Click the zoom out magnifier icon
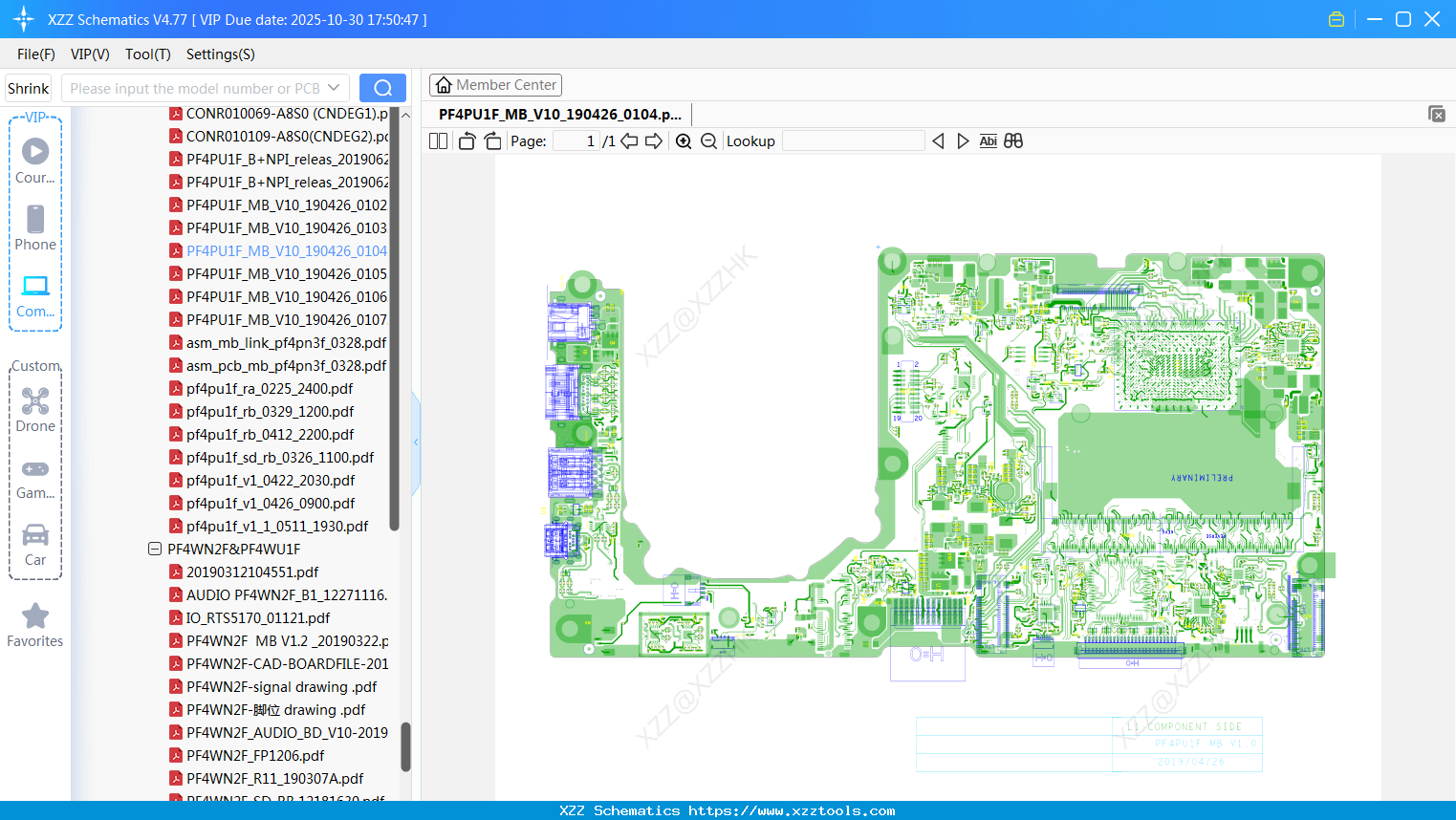The height and width of the screenshot is (820, 1456). tap(708, 141)
